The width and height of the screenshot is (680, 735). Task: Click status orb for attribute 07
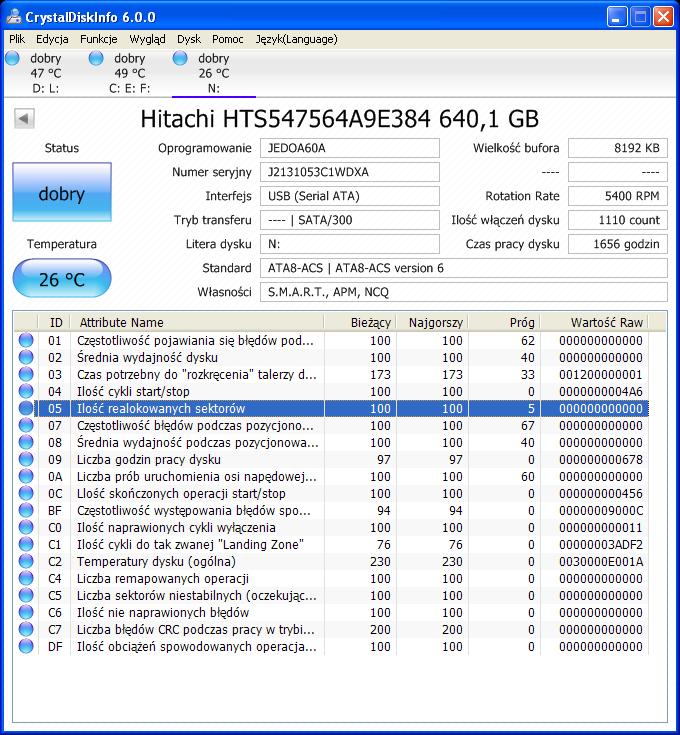26,425
